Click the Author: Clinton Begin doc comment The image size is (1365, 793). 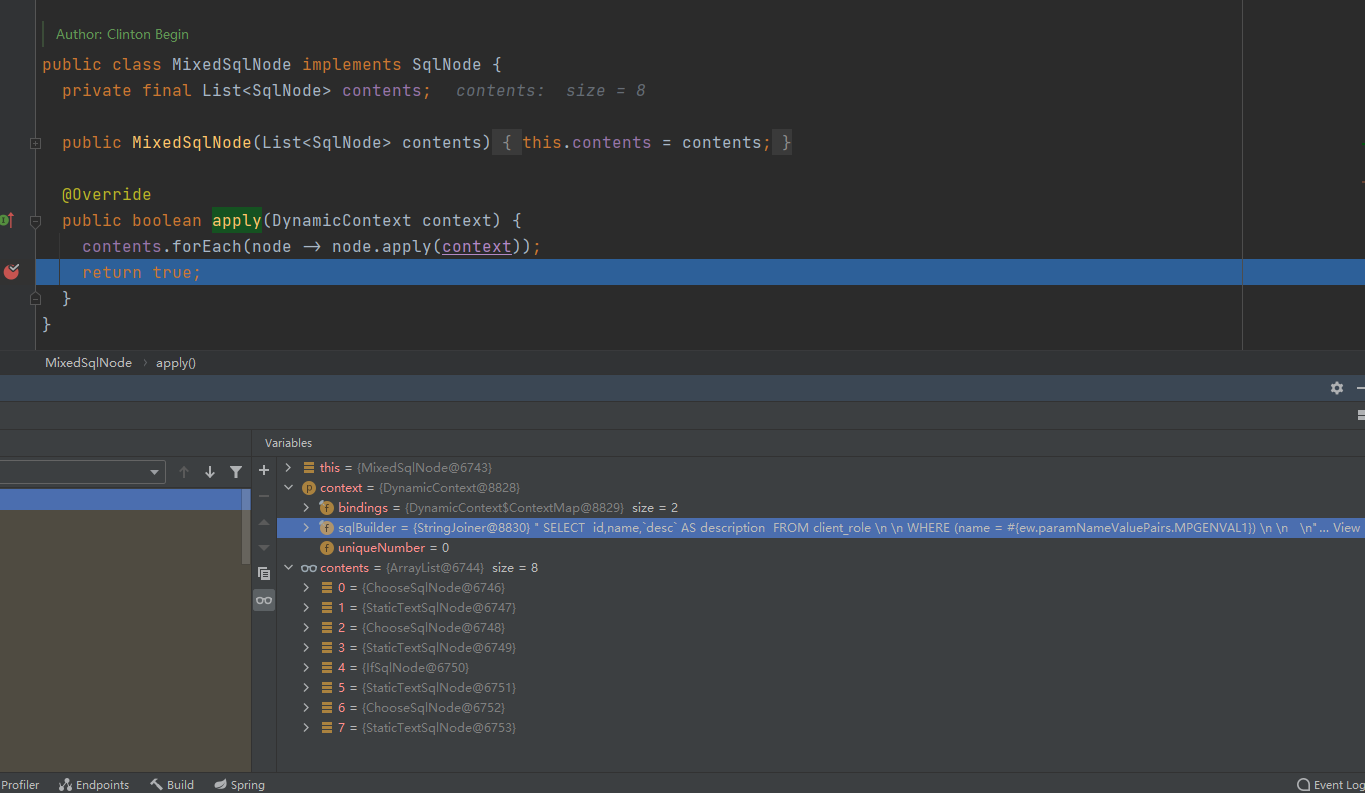(122, 34)
